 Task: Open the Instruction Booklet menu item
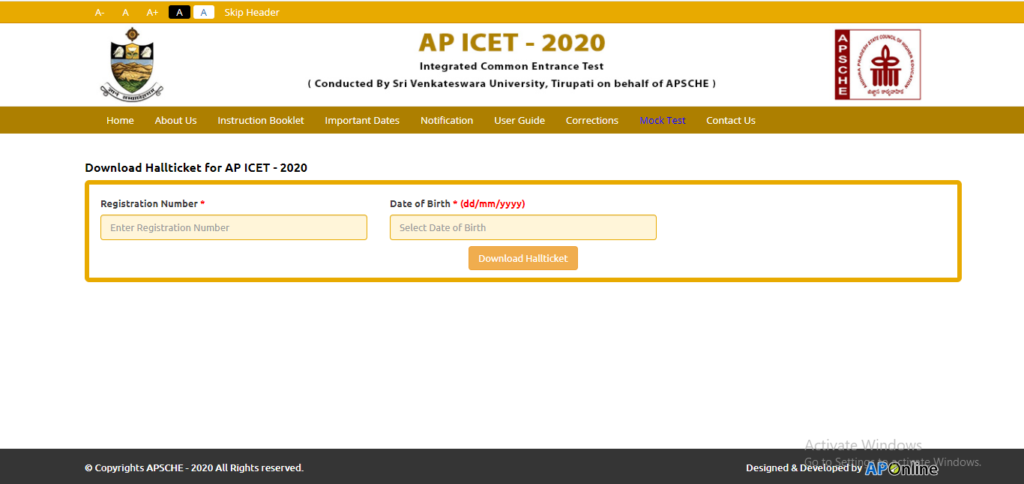(261, 120)
